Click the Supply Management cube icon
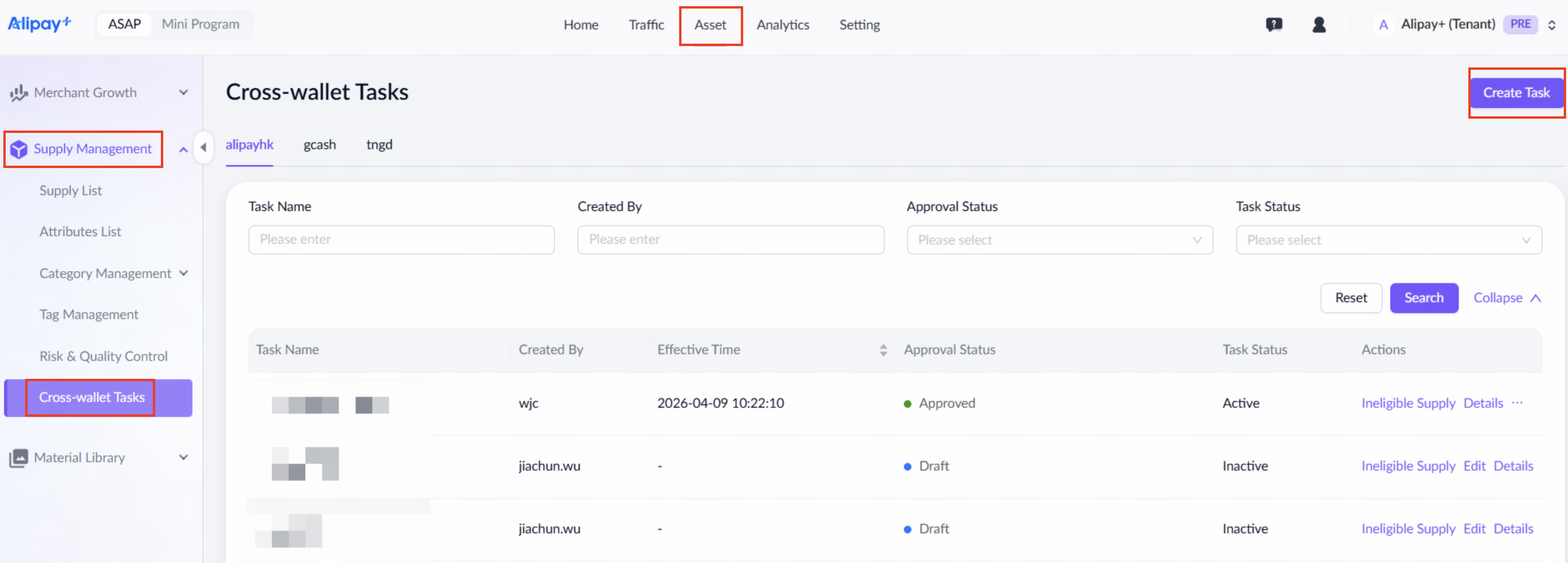Viewport: 1568px width, 563px height. tap(19, 149)
